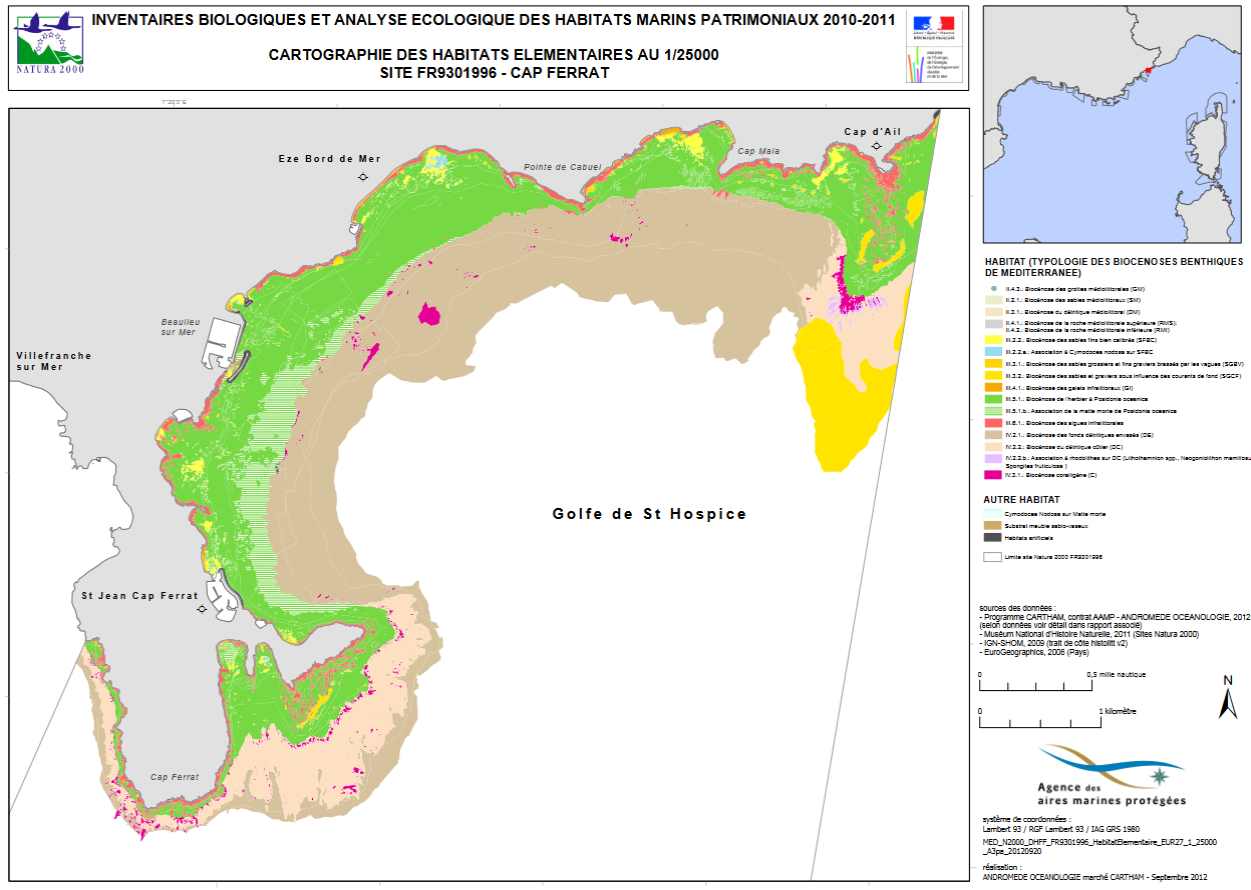Click the Golfe de St Hospice label
Viewport: 1251px width, 890px height.
[x=649, y=514]
